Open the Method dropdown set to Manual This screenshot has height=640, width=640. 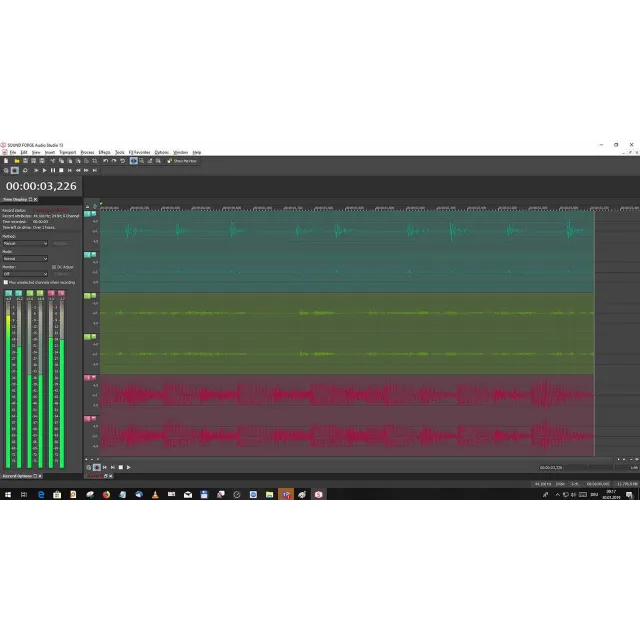(x=25, y=243)
